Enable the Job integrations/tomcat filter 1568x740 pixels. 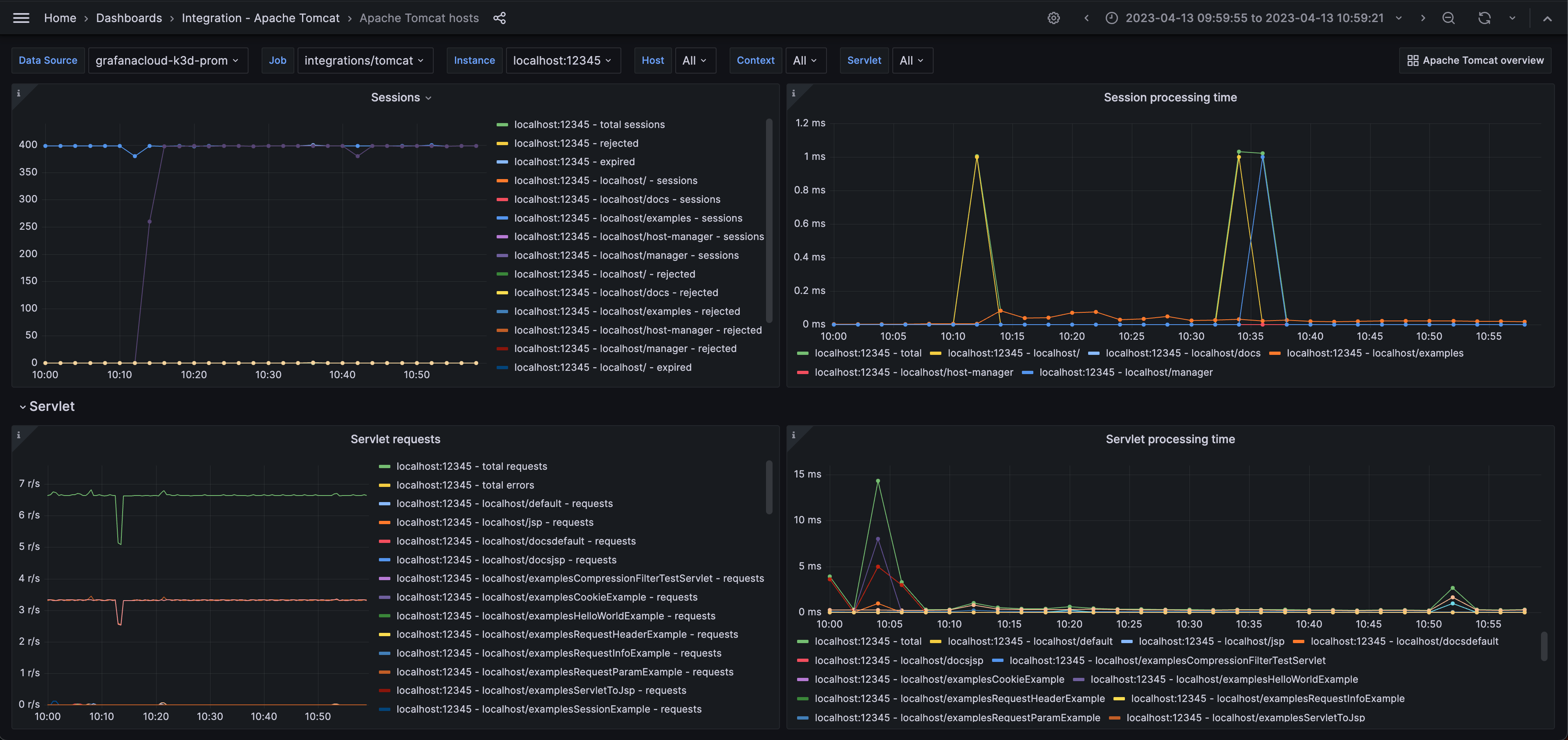363,60
